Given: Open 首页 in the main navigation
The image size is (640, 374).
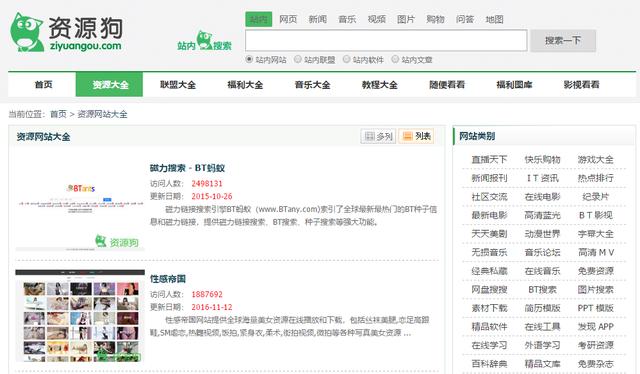Looking at the screenshot, I should click(x=43, y=85).
